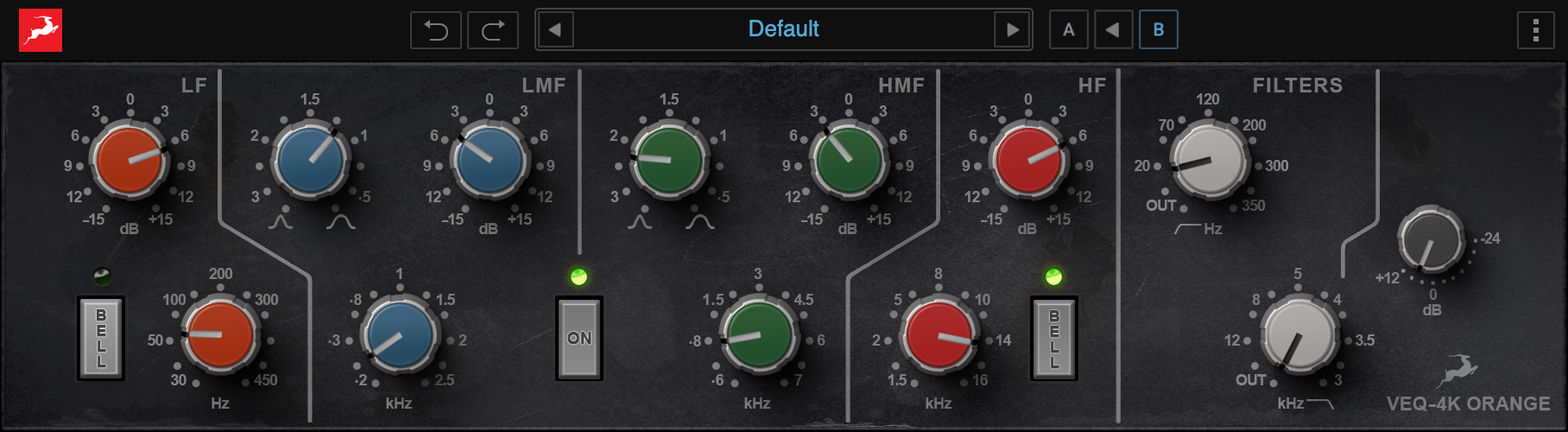Toggle the EQ ON switch
This screenshot has height=432, width=1568.
pos(579,338)
